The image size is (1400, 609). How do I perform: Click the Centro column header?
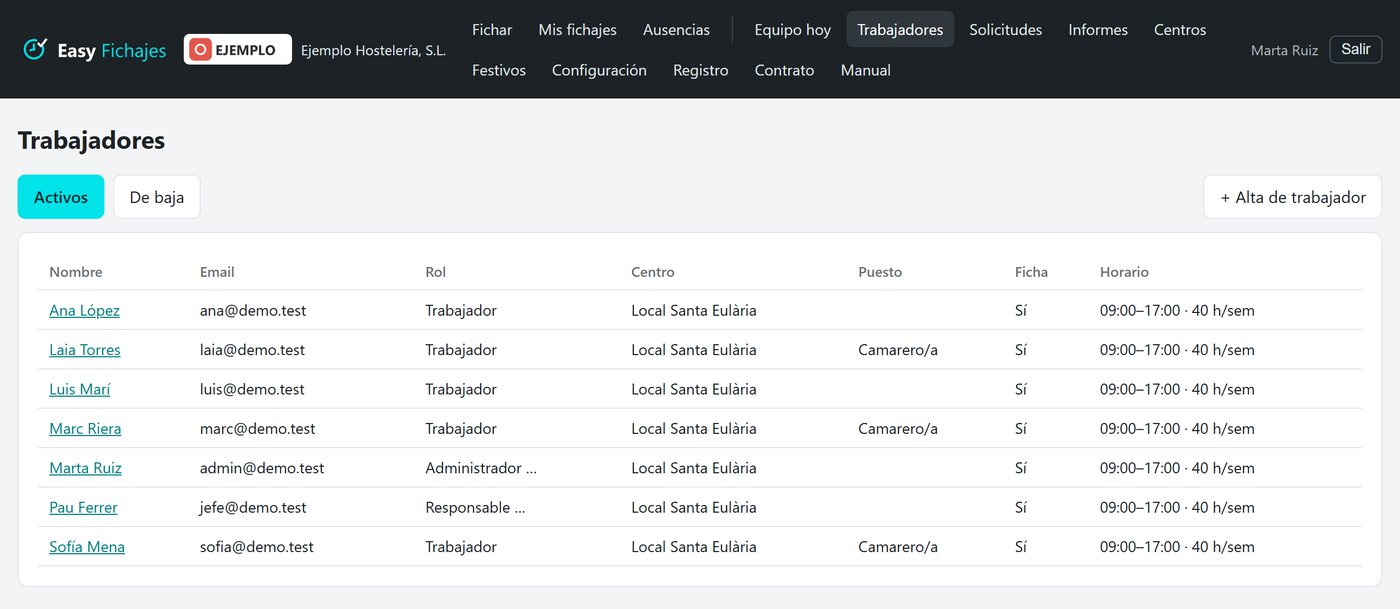[653, 272]
